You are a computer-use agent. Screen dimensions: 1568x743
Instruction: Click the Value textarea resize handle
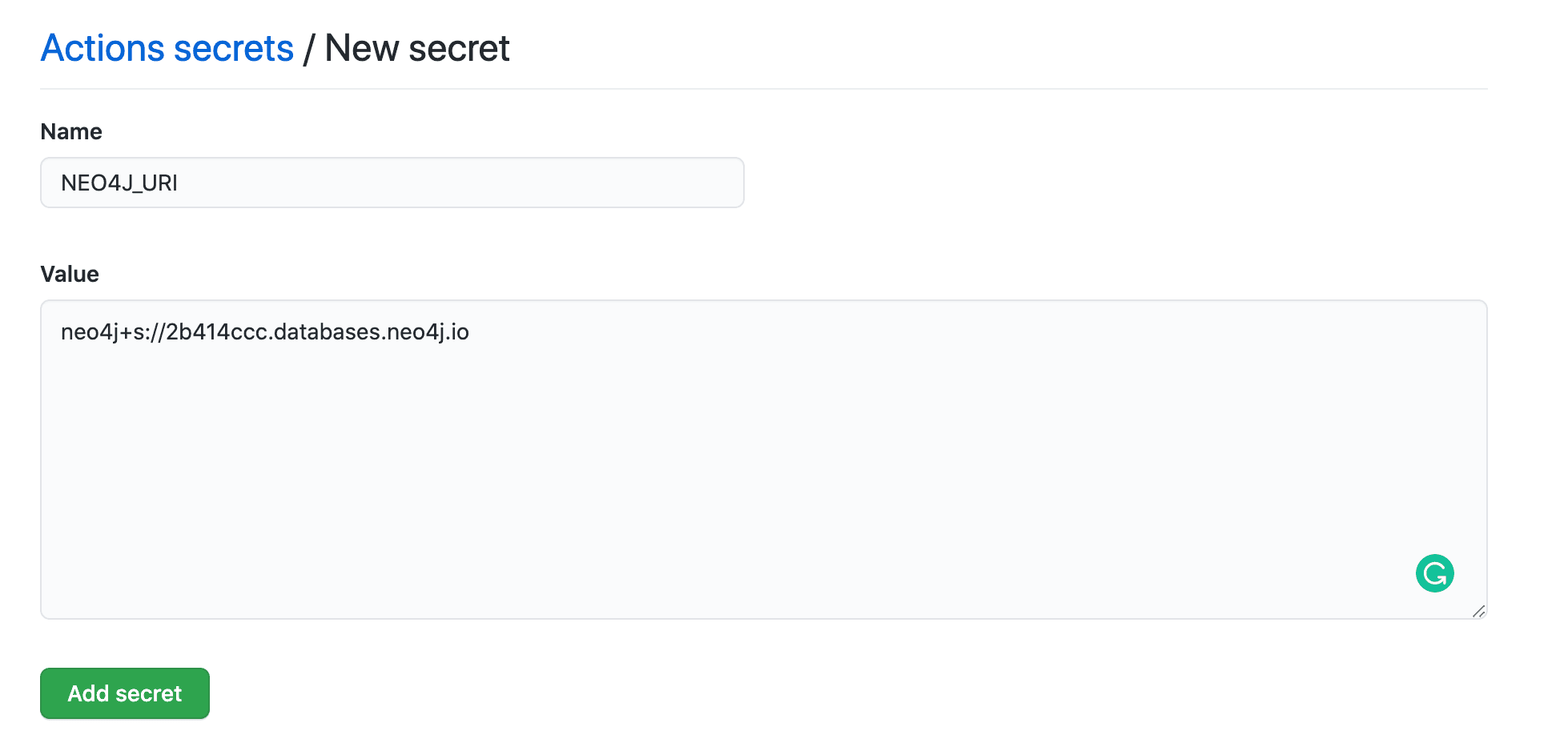point(1478,611)
